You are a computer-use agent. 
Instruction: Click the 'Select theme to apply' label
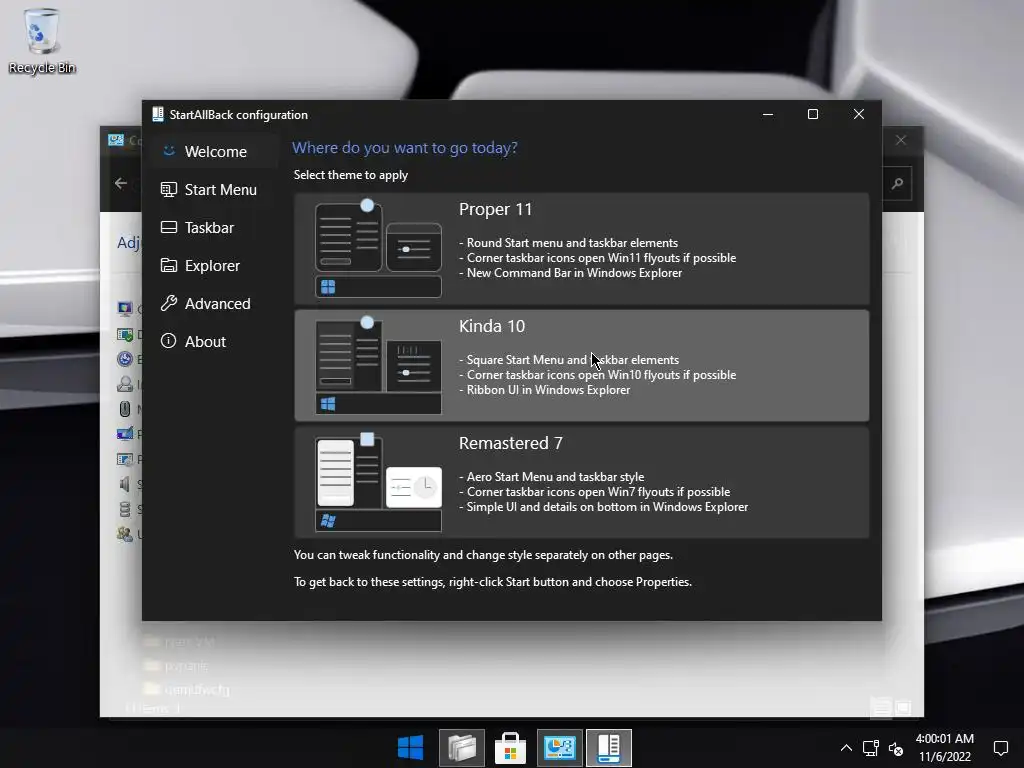point(351,175)
